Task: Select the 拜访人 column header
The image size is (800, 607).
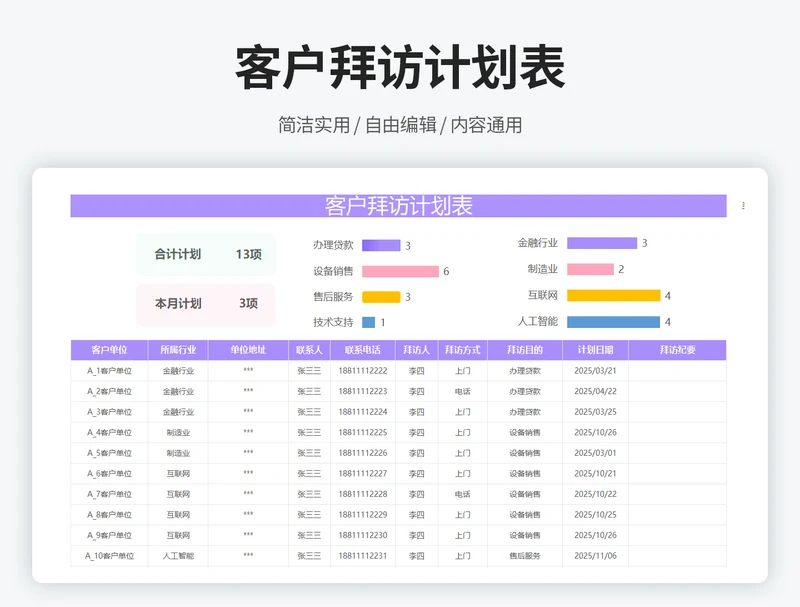Action: (416, 350)
